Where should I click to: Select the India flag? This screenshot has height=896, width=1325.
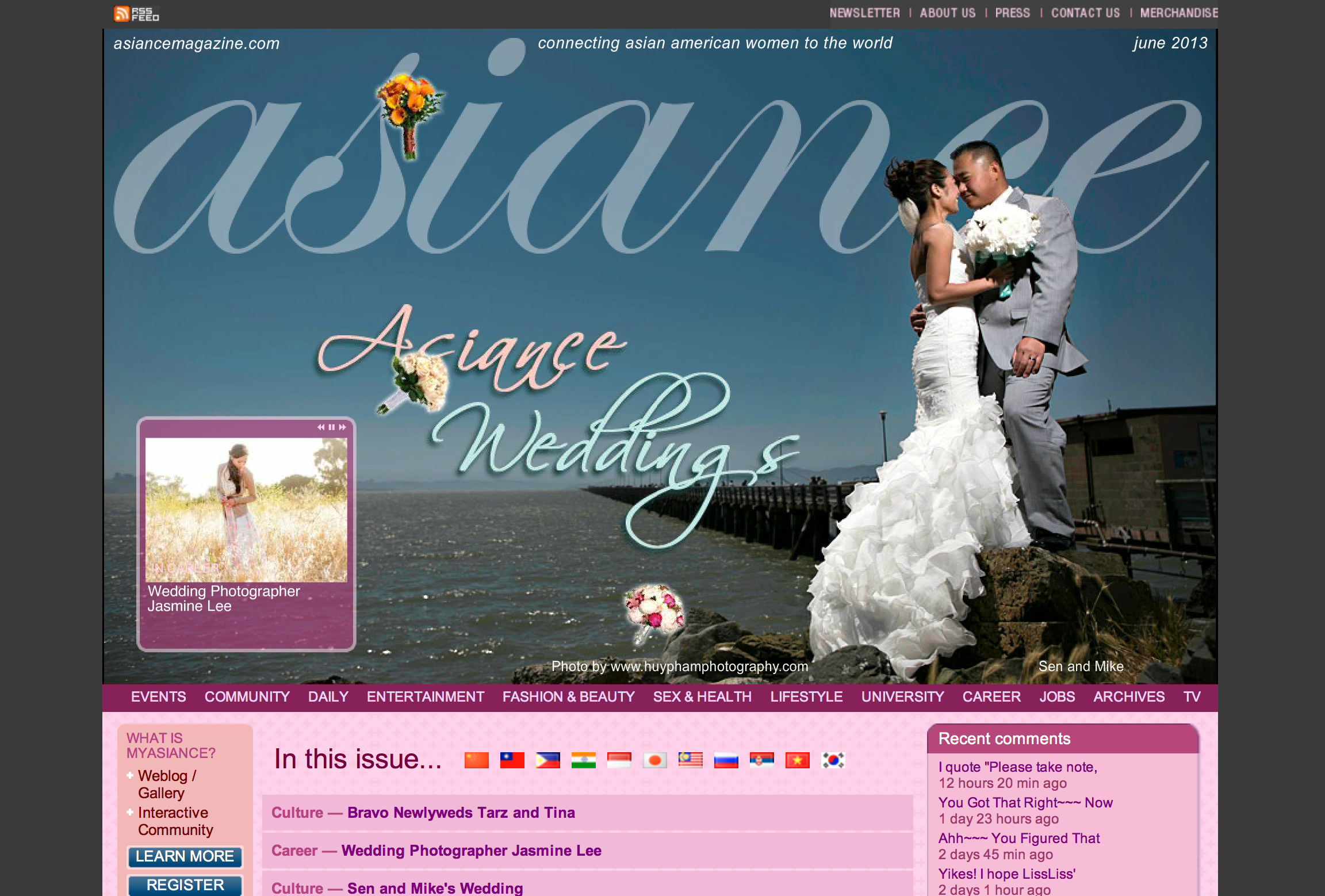click(x=583, y=760)
